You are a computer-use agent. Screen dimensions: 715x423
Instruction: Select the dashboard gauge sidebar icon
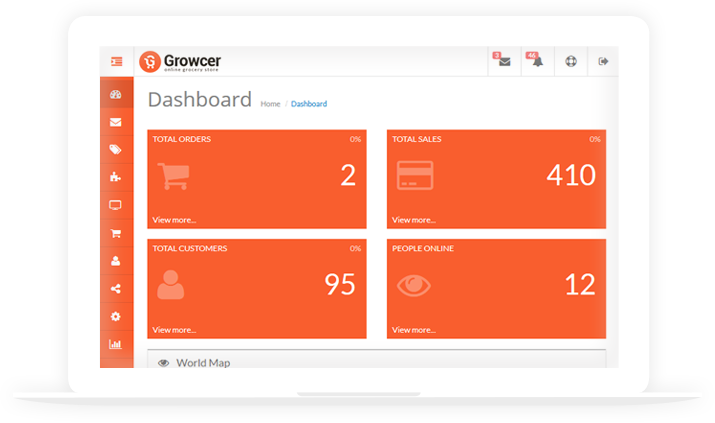tap(116, 95)
